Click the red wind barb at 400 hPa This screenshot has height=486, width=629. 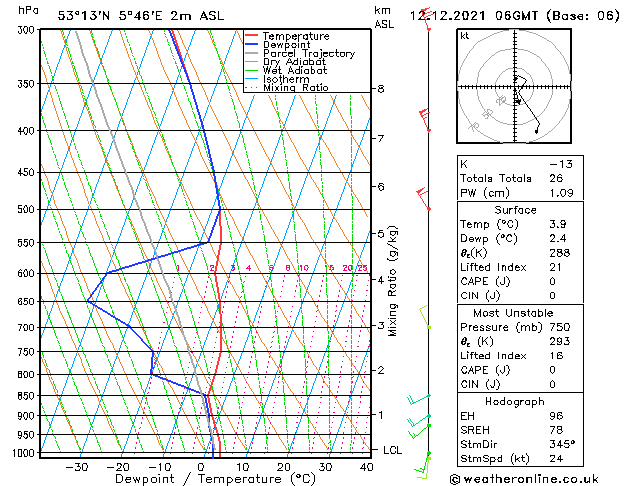(425, 119)
